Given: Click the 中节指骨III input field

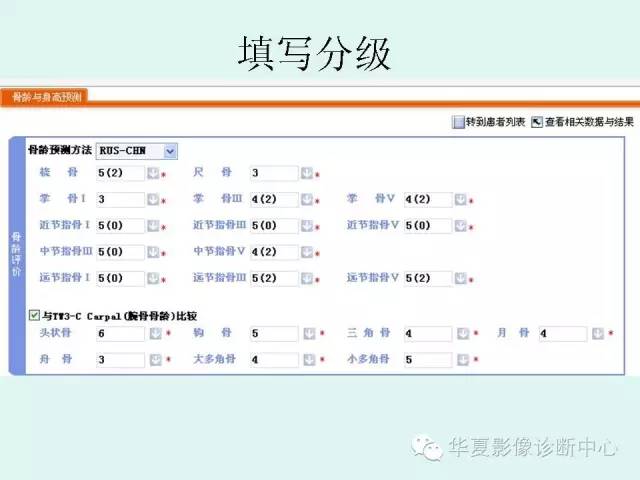Looking at the screenshot, I should coord(120,252).
